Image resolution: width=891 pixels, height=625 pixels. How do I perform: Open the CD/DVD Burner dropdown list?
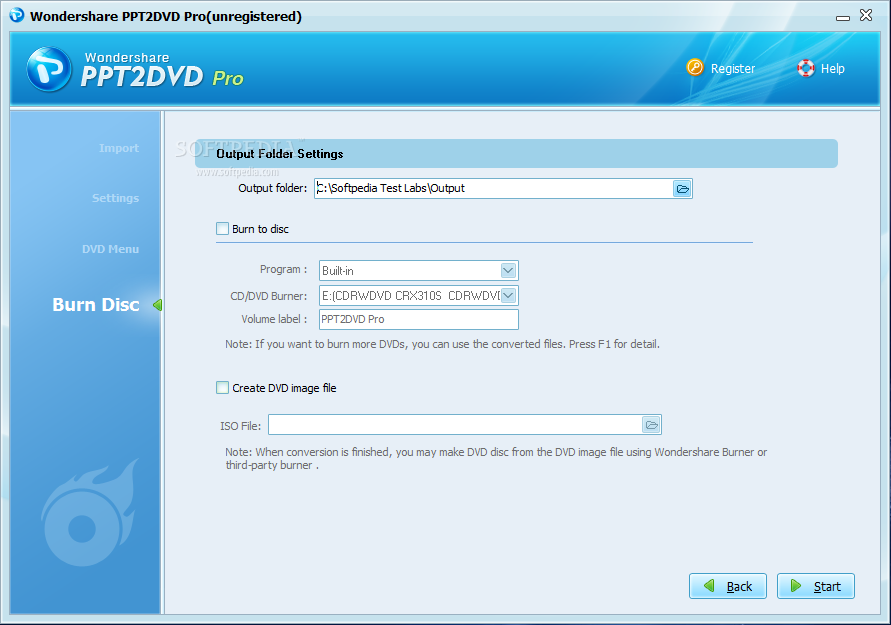[508, 295]
